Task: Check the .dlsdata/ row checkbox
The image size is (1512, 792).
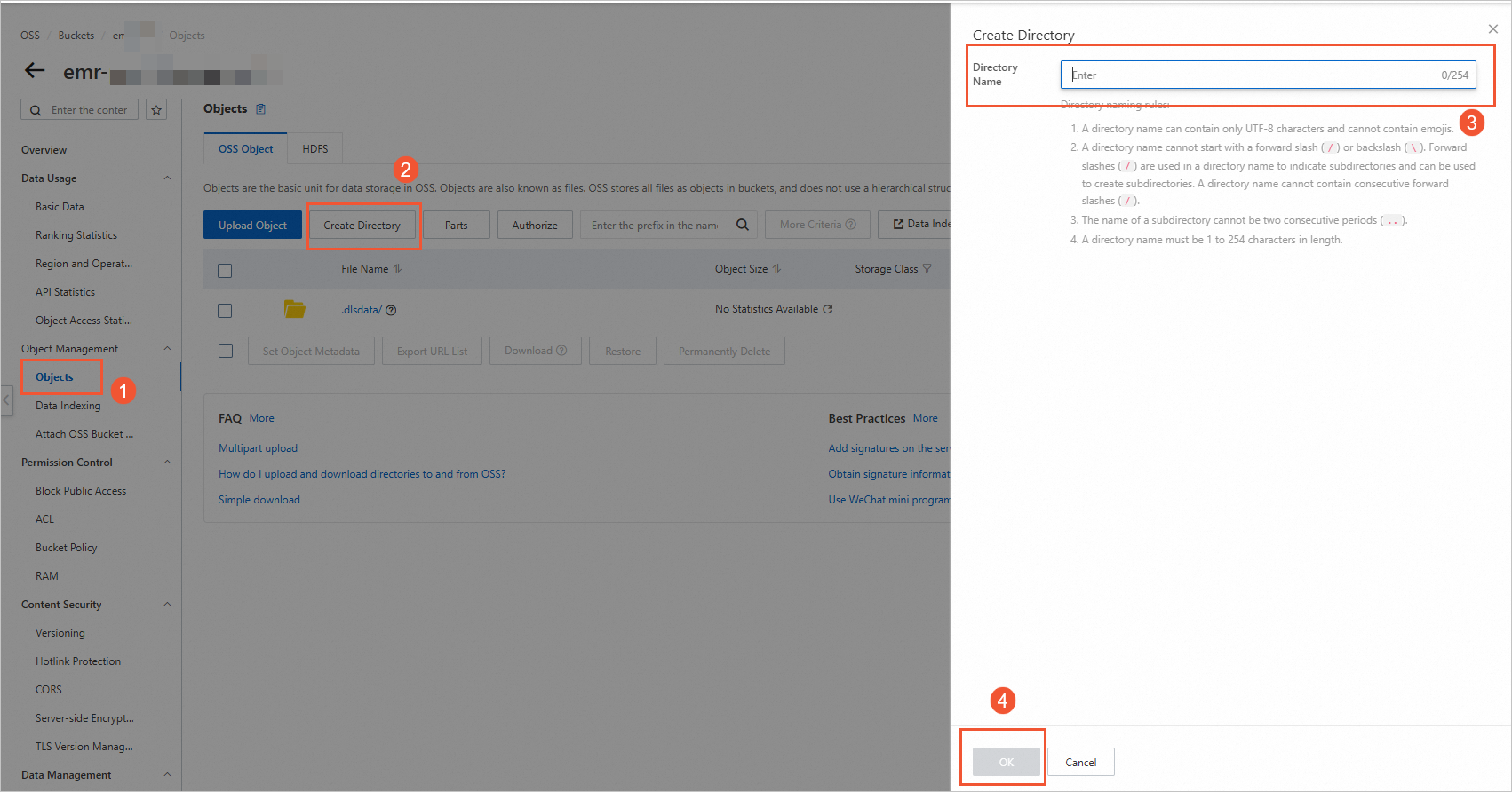Action: pyautogui.click(x=225, y=311)
